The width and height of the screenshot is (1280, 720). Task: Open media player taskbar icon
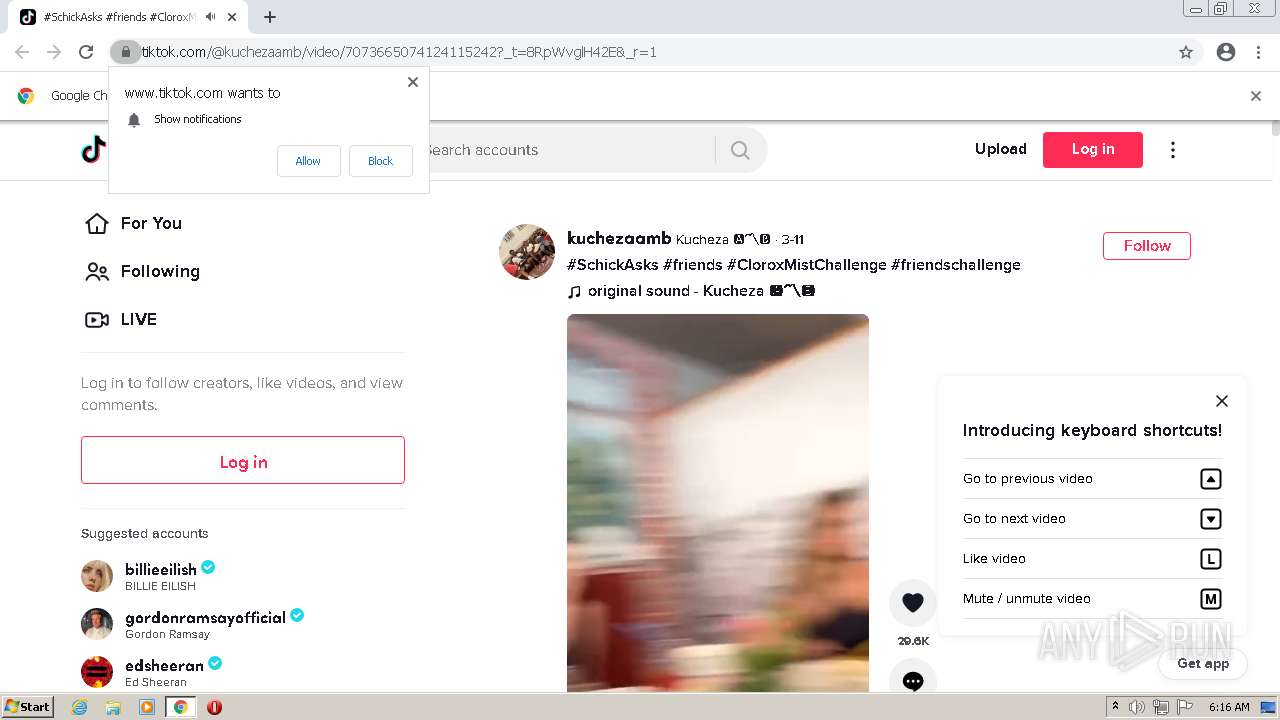pos(147,707)
